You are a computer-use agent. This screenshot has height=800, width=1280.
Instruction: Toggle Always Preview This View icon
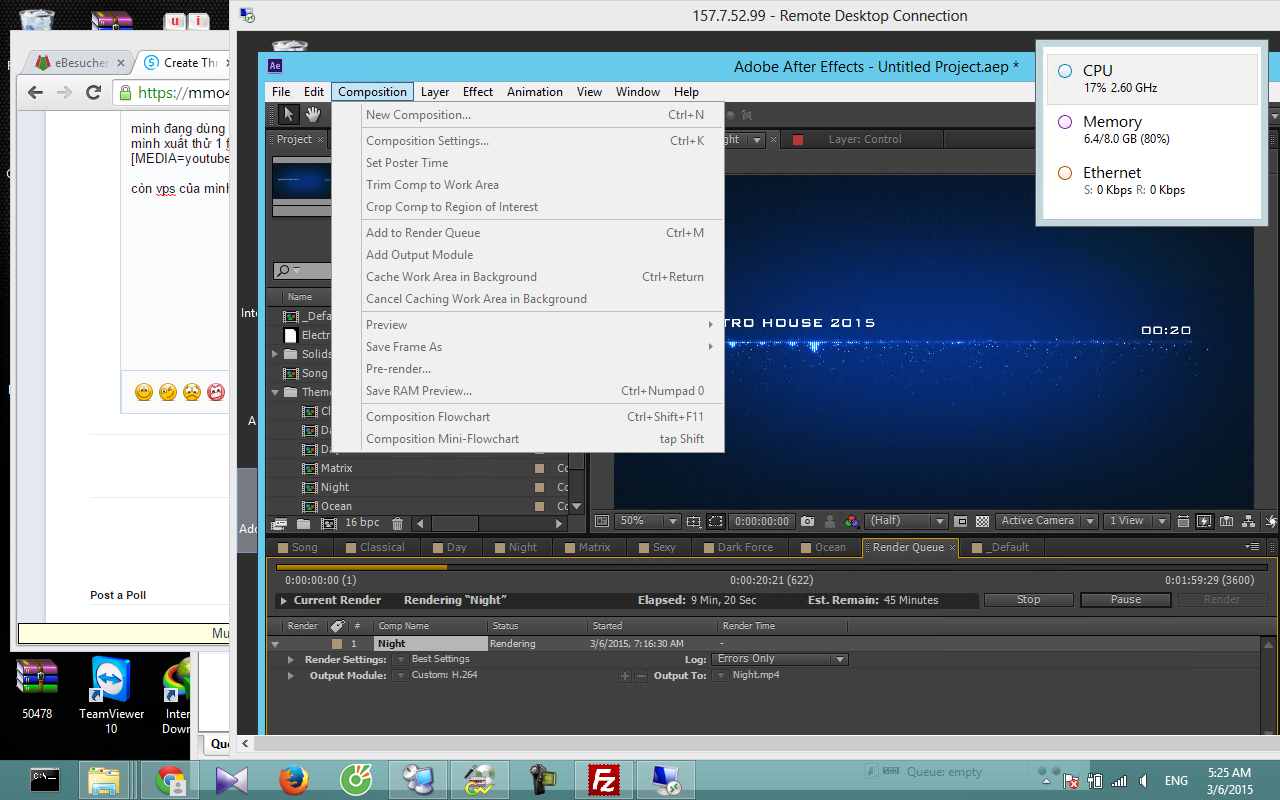click(x=602, y=521)
